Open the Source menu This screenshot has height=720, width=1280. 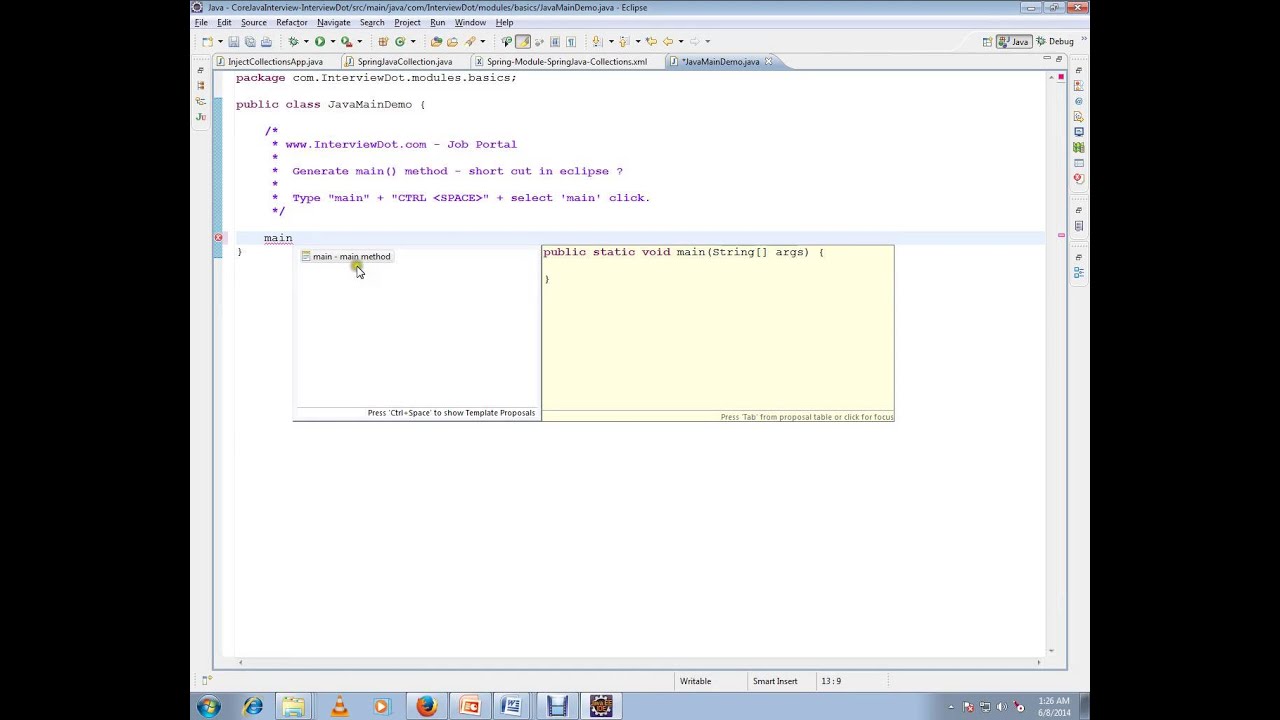click(x=253, y=22)
